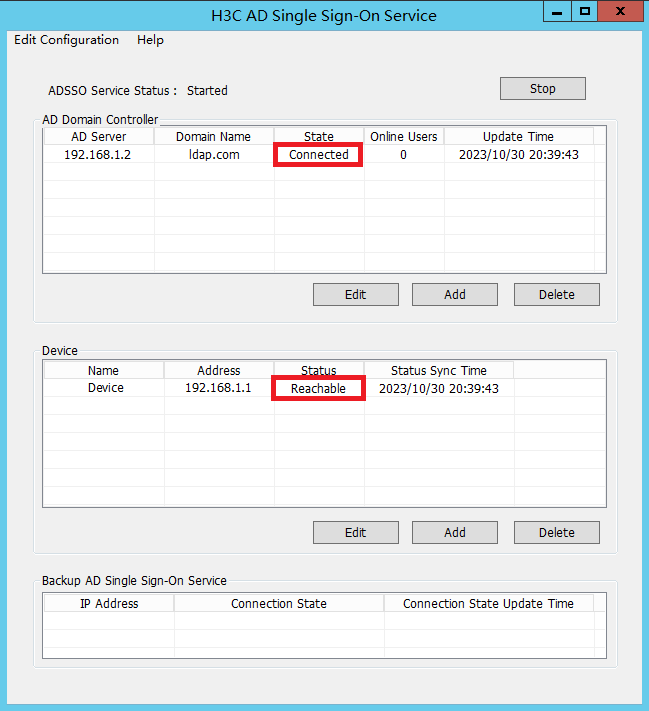Edit the AD Domain Controller entry
Image resolution: width=649 pixels, height=711 pixels.
(x=356, y=295)
